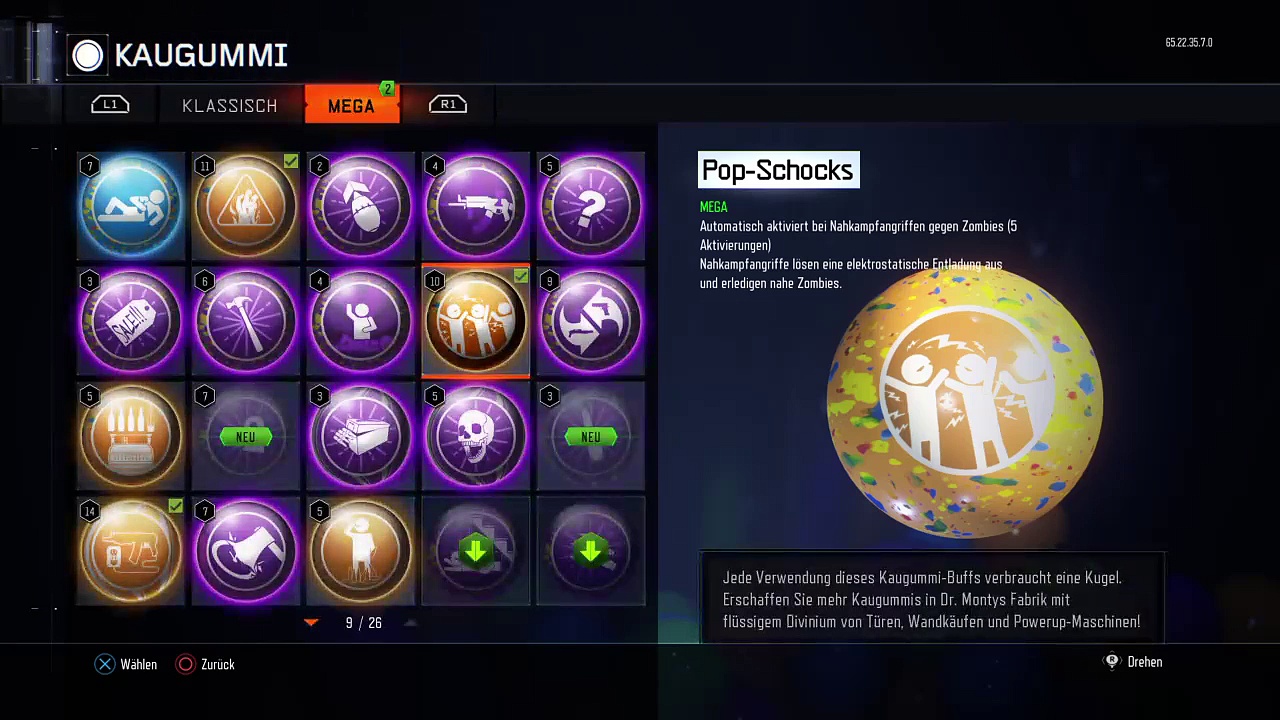
Task: Pick the ammo crate gumball icon
Action: [x=361, y=437]
